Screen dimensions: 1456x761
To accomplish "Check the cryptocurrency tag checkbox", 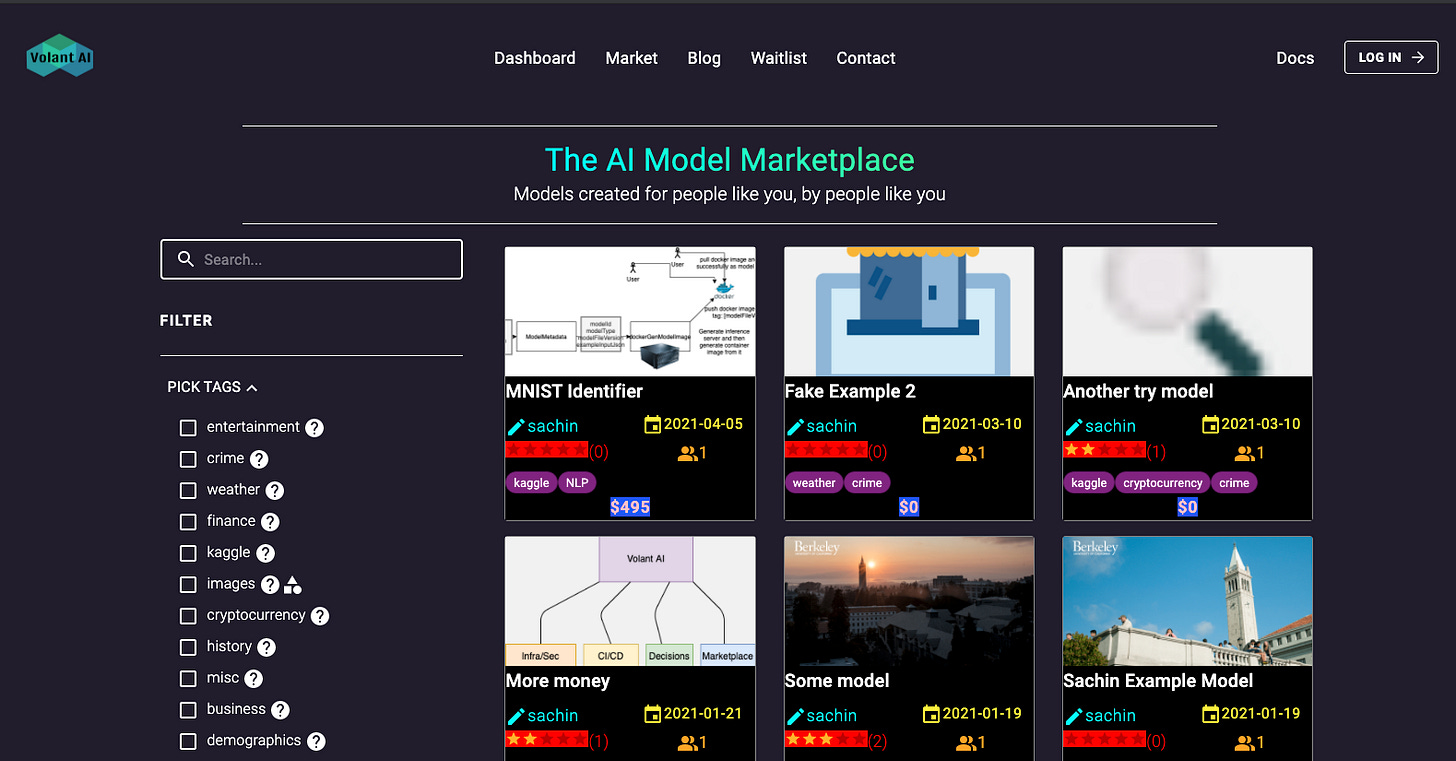I will click(x=188, y=616).
